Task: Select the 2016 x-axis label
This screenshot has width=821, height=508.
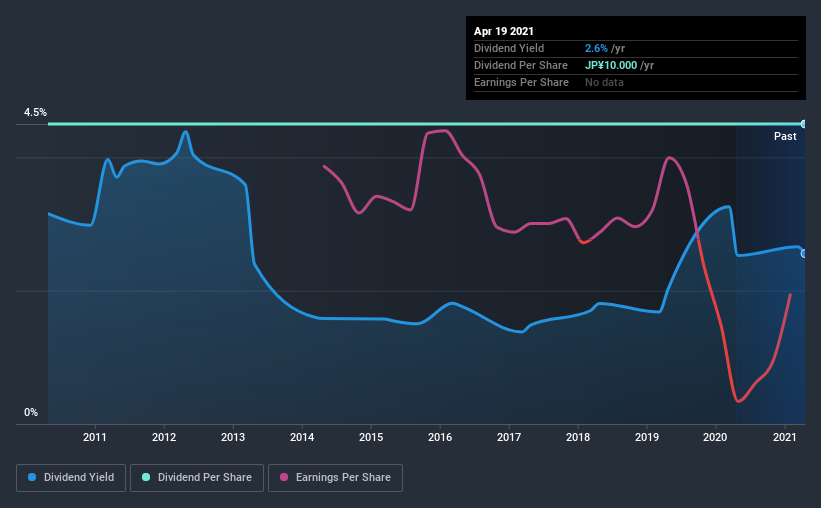Action: pos(440,437)
